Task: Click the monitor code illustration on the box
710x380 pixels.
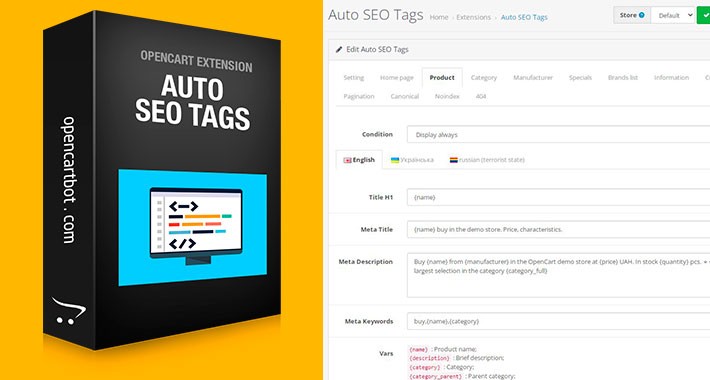Action: pyautogui.click(x=196, y=225)
